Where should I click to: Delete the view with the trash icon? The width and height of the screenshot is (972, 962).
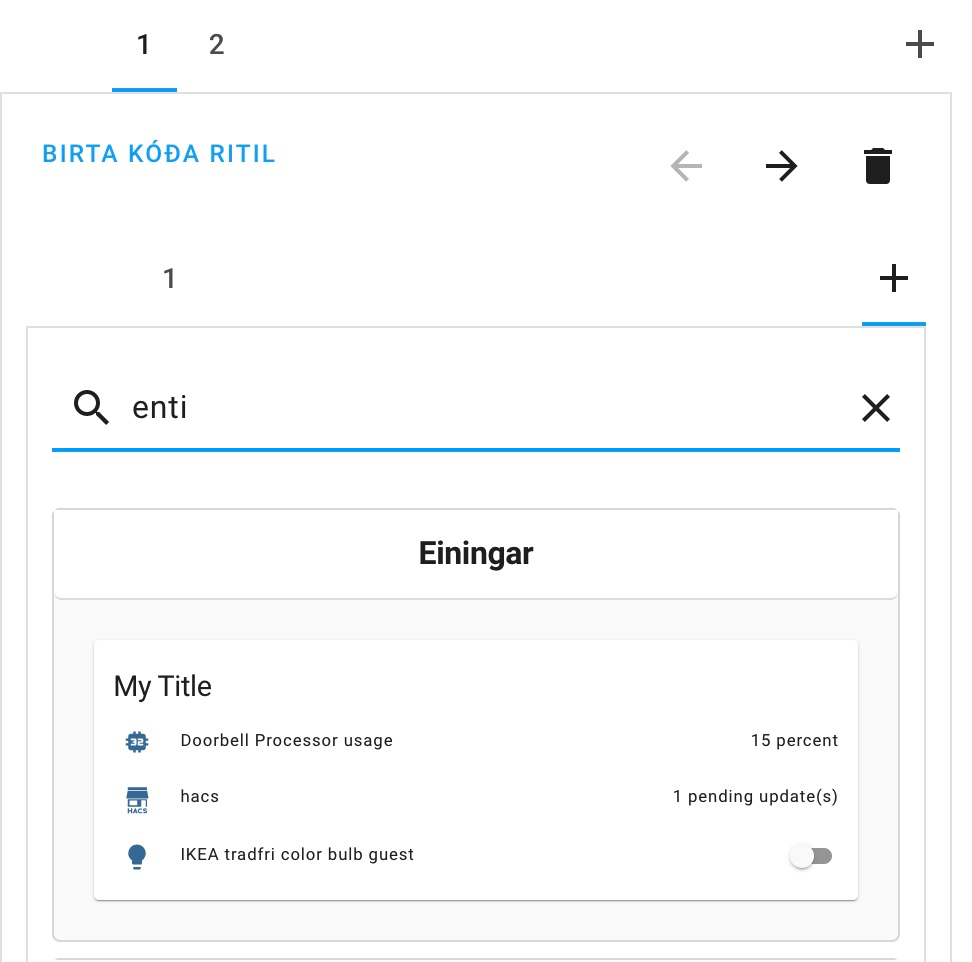coord(877,166)
